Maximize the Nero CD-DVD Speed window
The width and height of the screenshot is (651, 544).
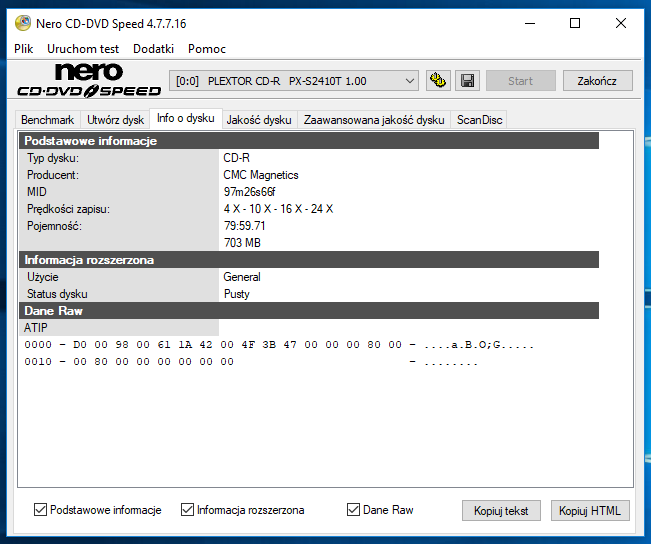pyautogui.click(x=575, y=23)
